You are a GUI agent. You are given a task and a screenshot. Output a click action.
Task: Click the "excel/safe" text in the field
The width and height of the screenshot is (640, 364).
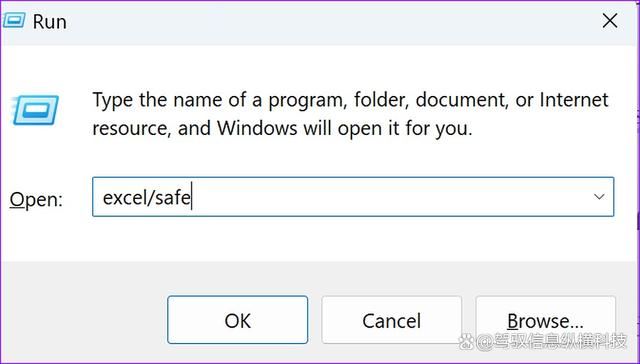click(147, 198)
